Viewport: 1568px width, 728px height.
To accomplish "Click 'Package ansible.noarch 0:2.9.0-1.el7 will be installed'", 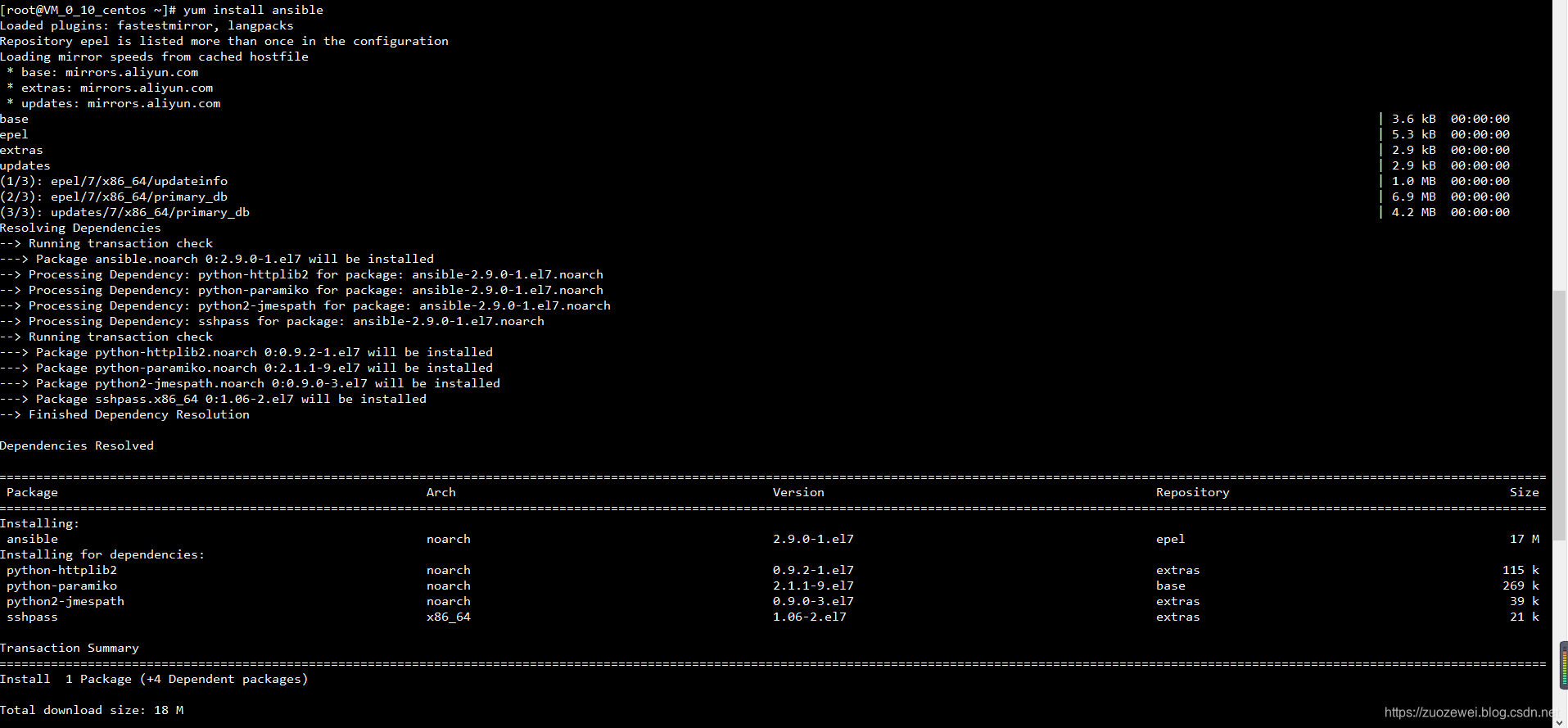I will [x=217, y=259].
